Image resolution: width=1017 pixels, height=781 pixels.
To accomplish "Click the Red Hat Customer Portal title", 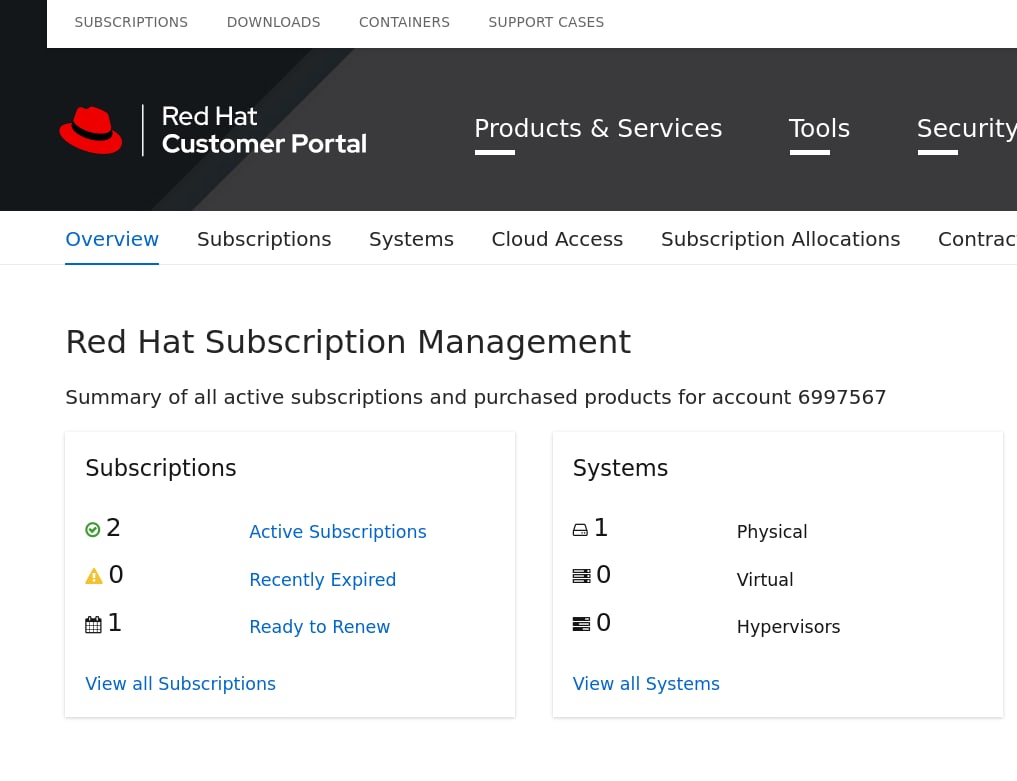I will click(x=264, y=130).
